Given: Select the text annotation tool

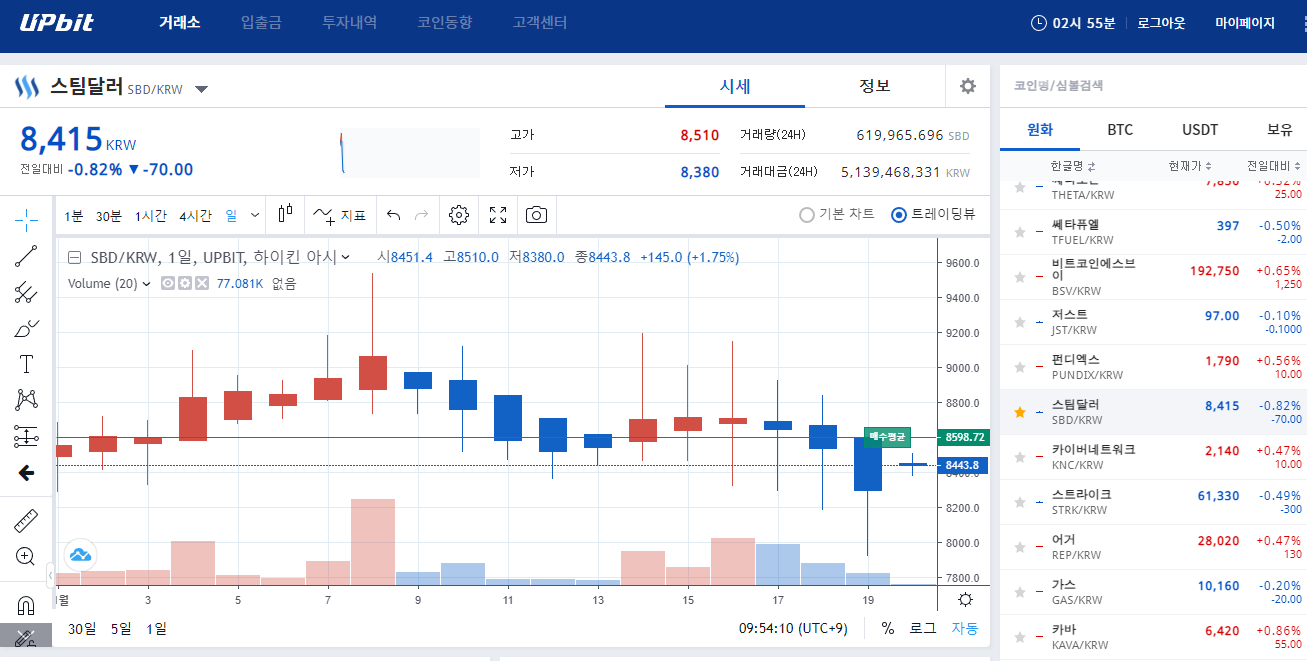Looking at the screenshot, I should coord(27,364).
